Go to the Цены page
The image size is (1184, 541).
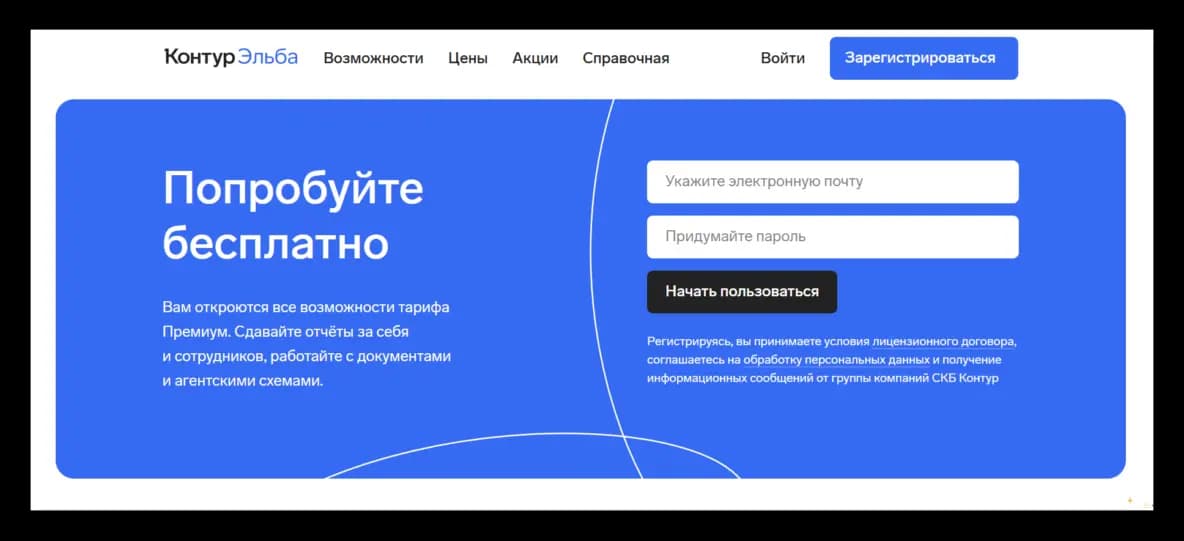[467, 58]
